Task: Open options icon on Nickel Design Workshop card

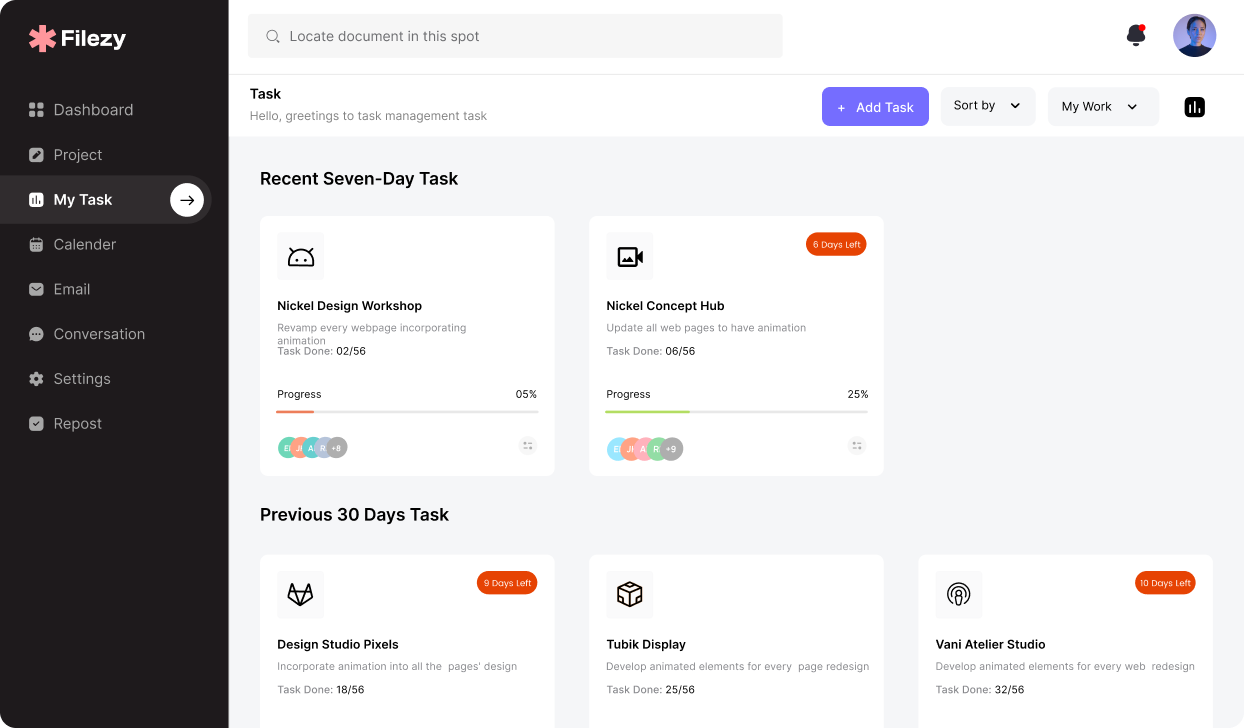Action: [528, 446]
